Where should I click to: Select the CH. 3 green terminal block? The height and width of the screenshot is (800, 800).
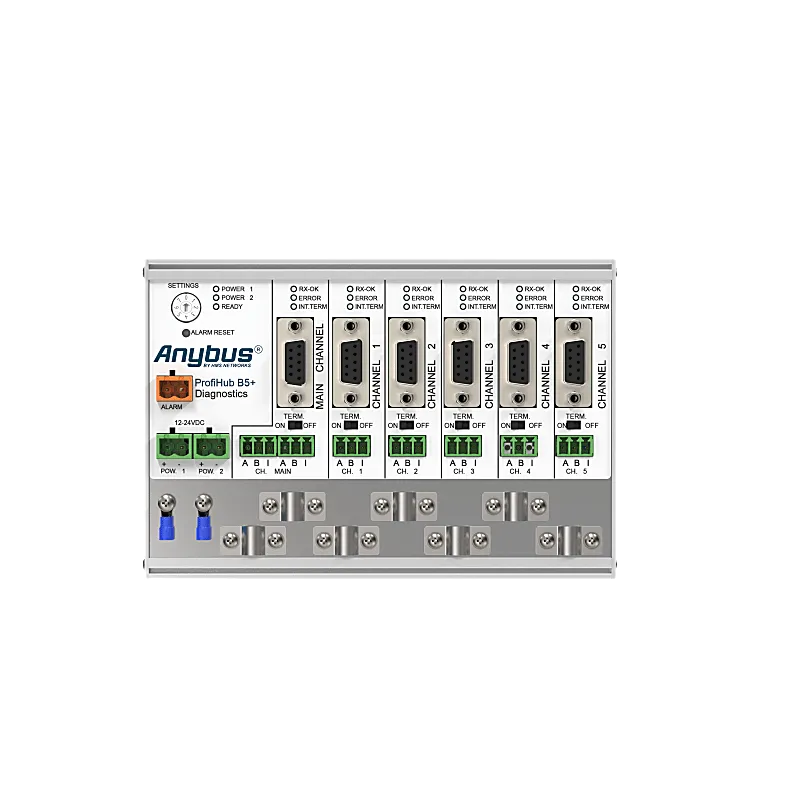463,446
